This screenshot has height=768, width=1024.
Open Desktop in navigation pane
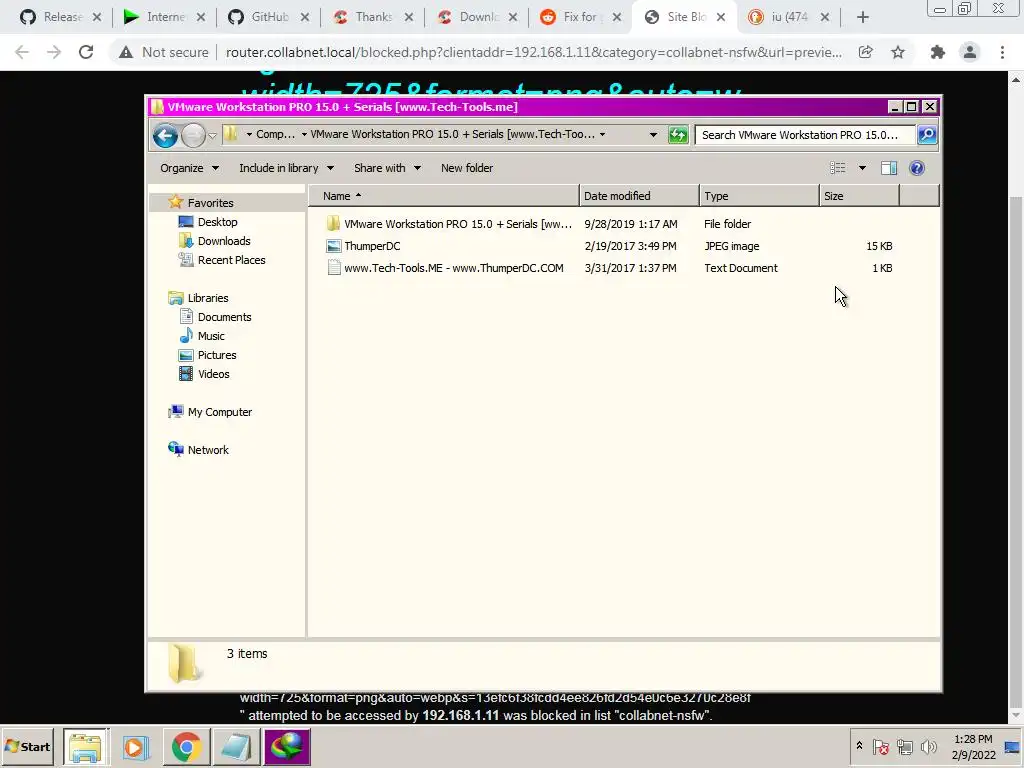(208, 222)
